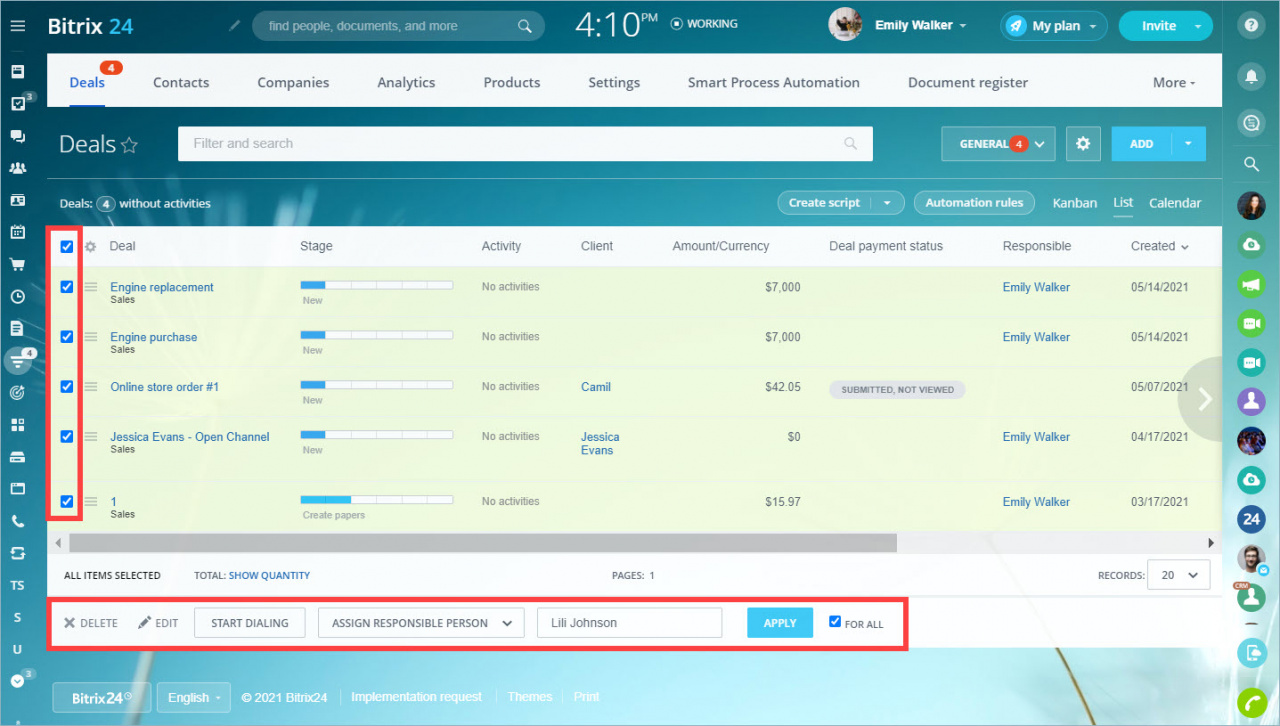Viewport: 1280px width, 726px height.
Task: Switch to Kanban view
Action: tap(1075, 203)
